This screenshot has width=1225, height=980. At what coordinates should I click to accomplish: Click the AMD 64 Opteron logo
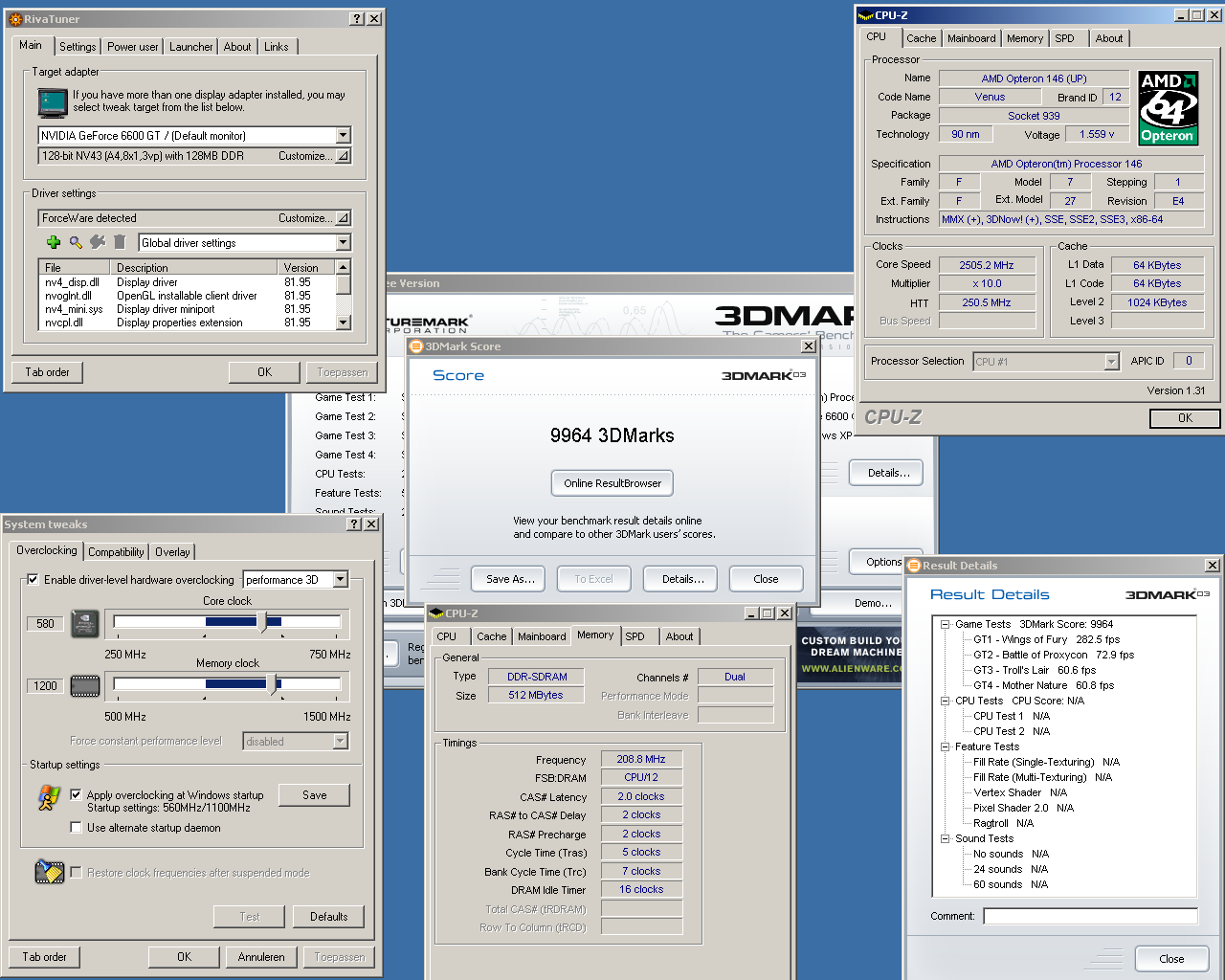[1168, 107]
